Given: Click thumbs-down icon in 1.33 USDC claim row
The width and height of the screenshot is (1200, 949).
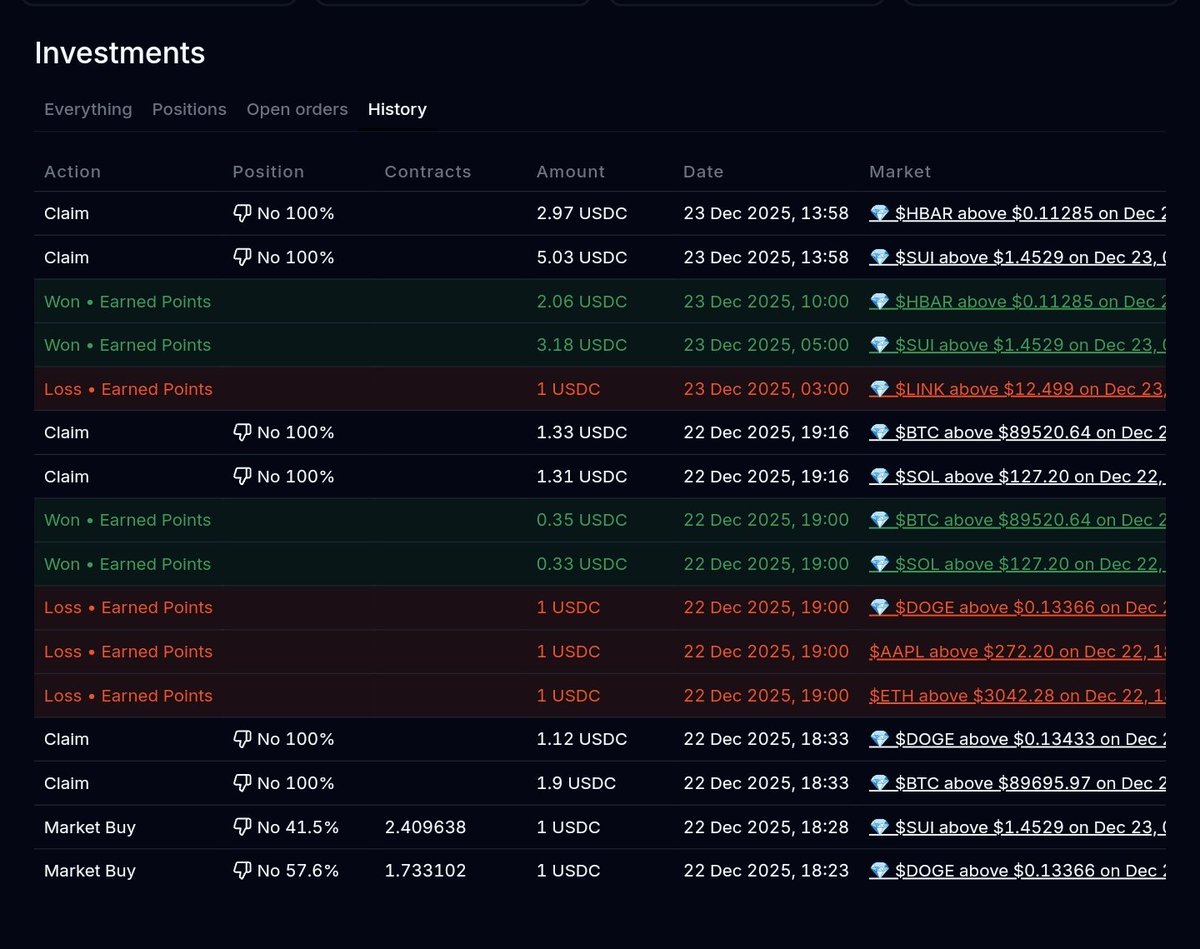Looking at the screenshot, I should pos(242,433).
